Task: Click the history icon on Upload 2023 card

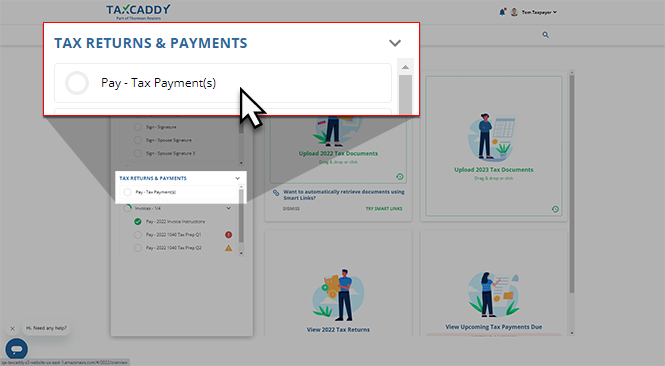Action: click(x=555, y=209)
